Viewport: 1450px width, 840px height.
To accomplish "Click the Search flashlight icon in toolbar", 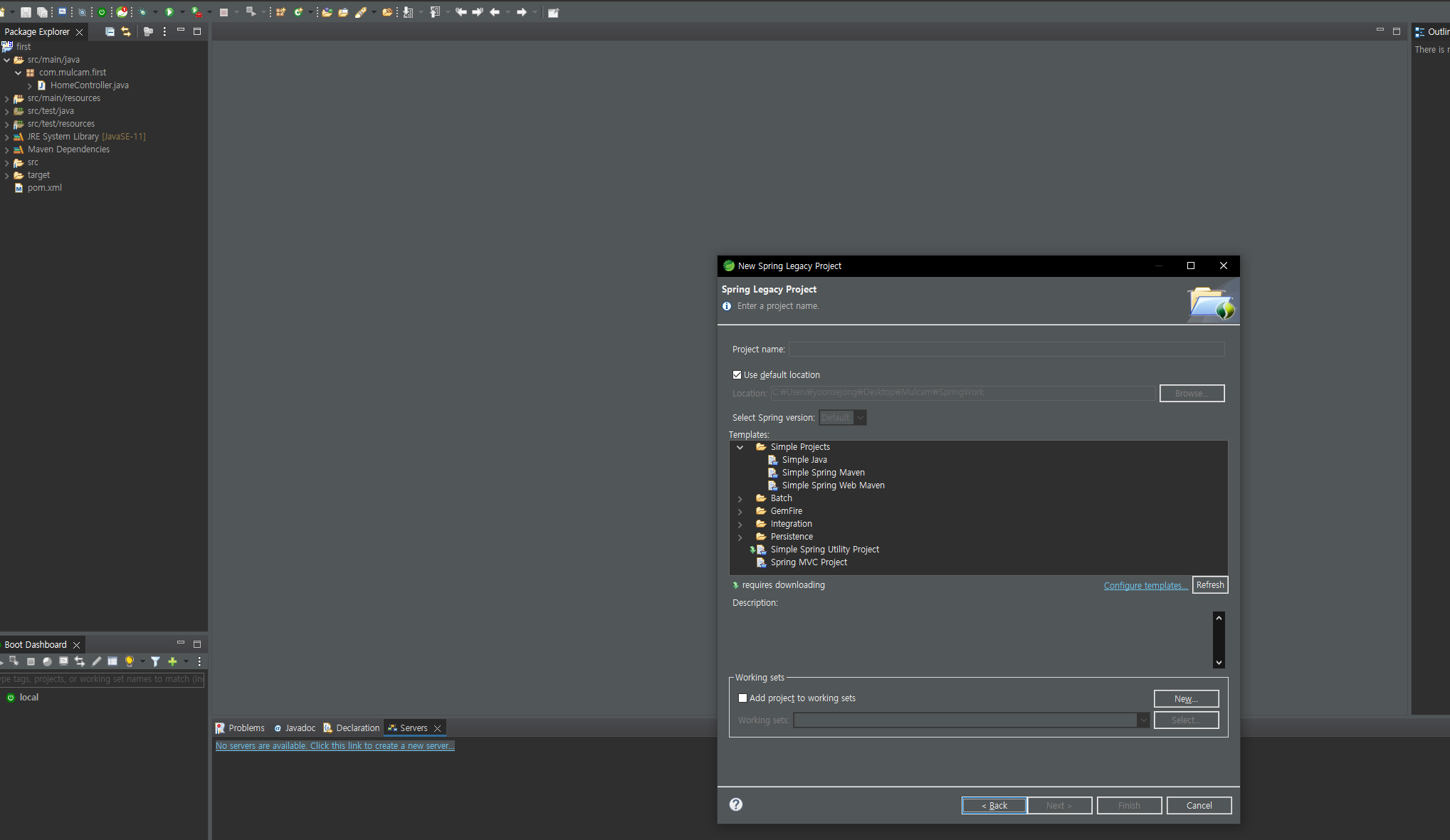I will (x=361, y=12).
